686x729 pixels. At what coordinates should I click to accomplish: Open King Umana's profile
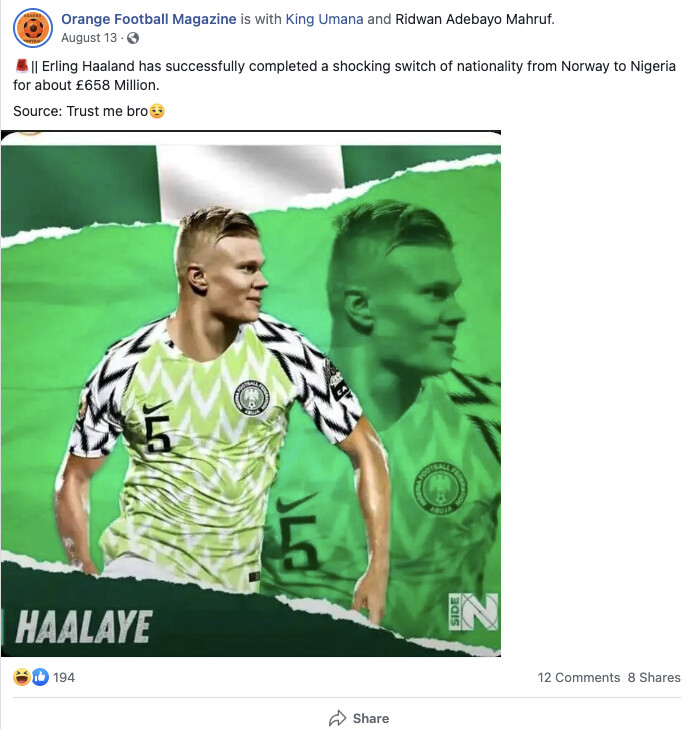324,19
